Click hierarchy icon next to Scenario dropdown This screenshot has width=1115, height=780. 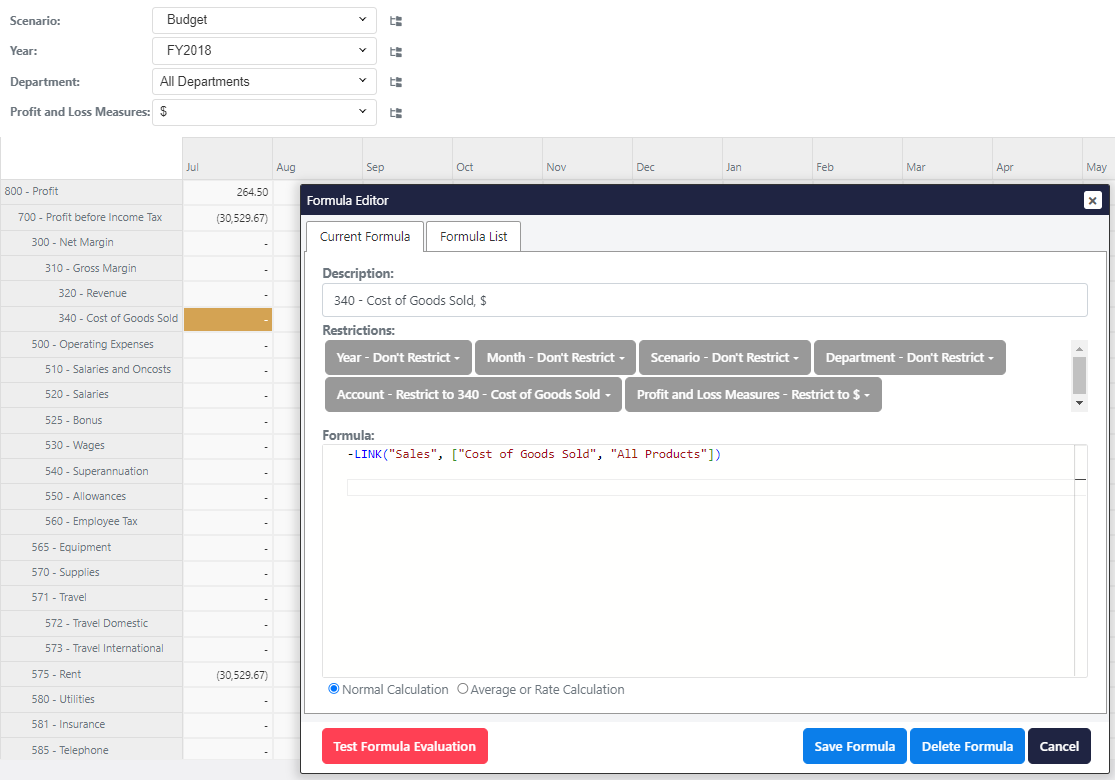click(396, 20)
